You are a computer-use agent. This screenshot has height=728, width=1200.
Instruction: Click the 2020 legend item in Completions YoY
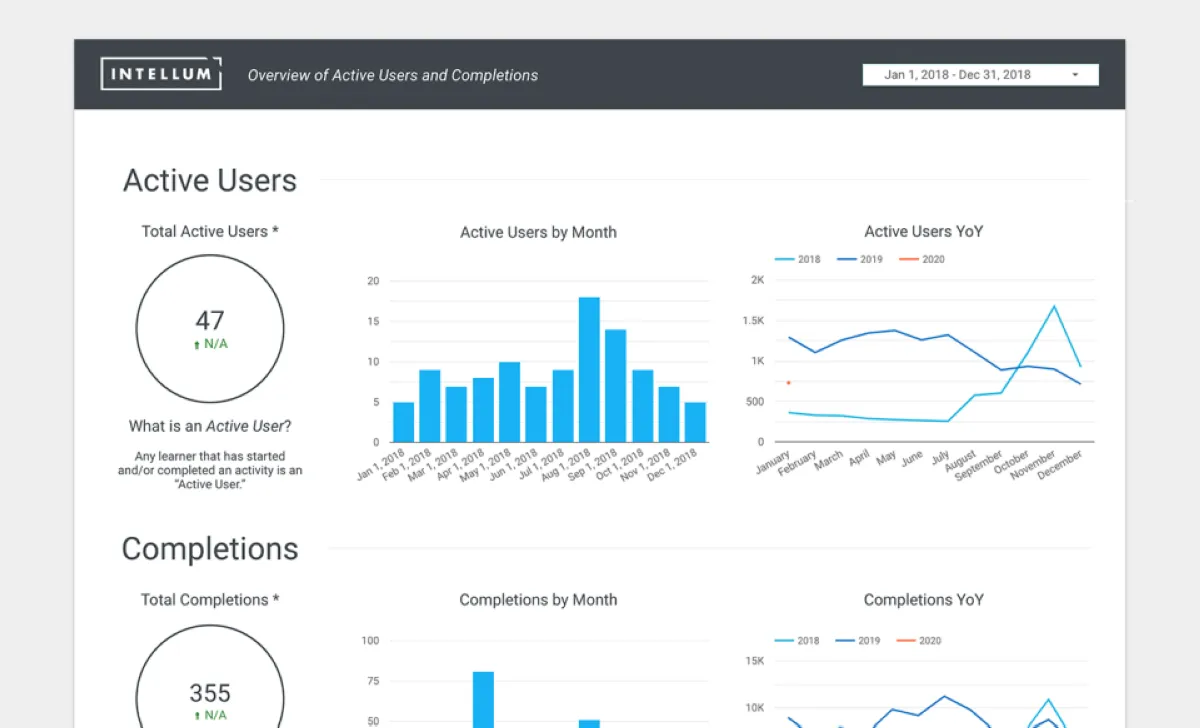click(x=919, y=640)
